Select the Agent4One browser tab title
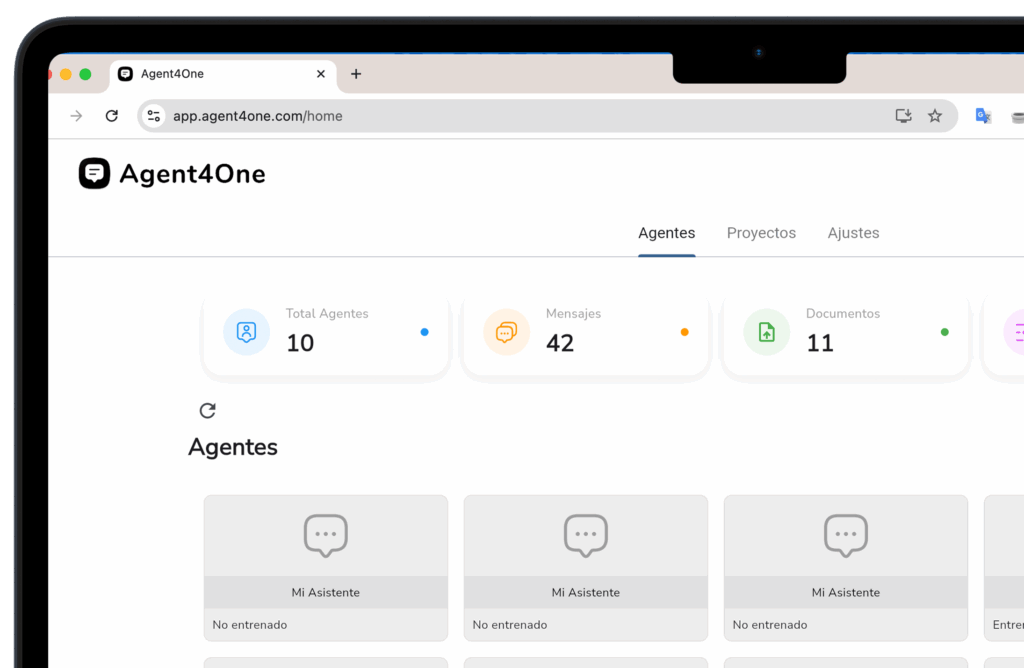Image resolution: width=1024 pixels, height=668 pixels. [172, 74]
